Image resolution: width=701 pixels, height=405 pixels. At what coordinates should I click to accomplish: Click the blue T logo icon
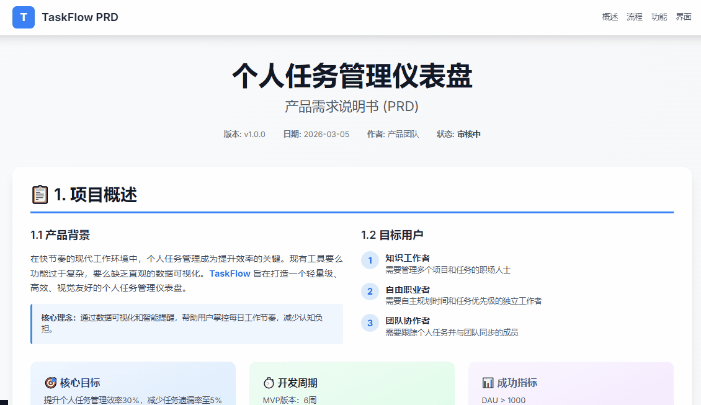pos(23,17)
